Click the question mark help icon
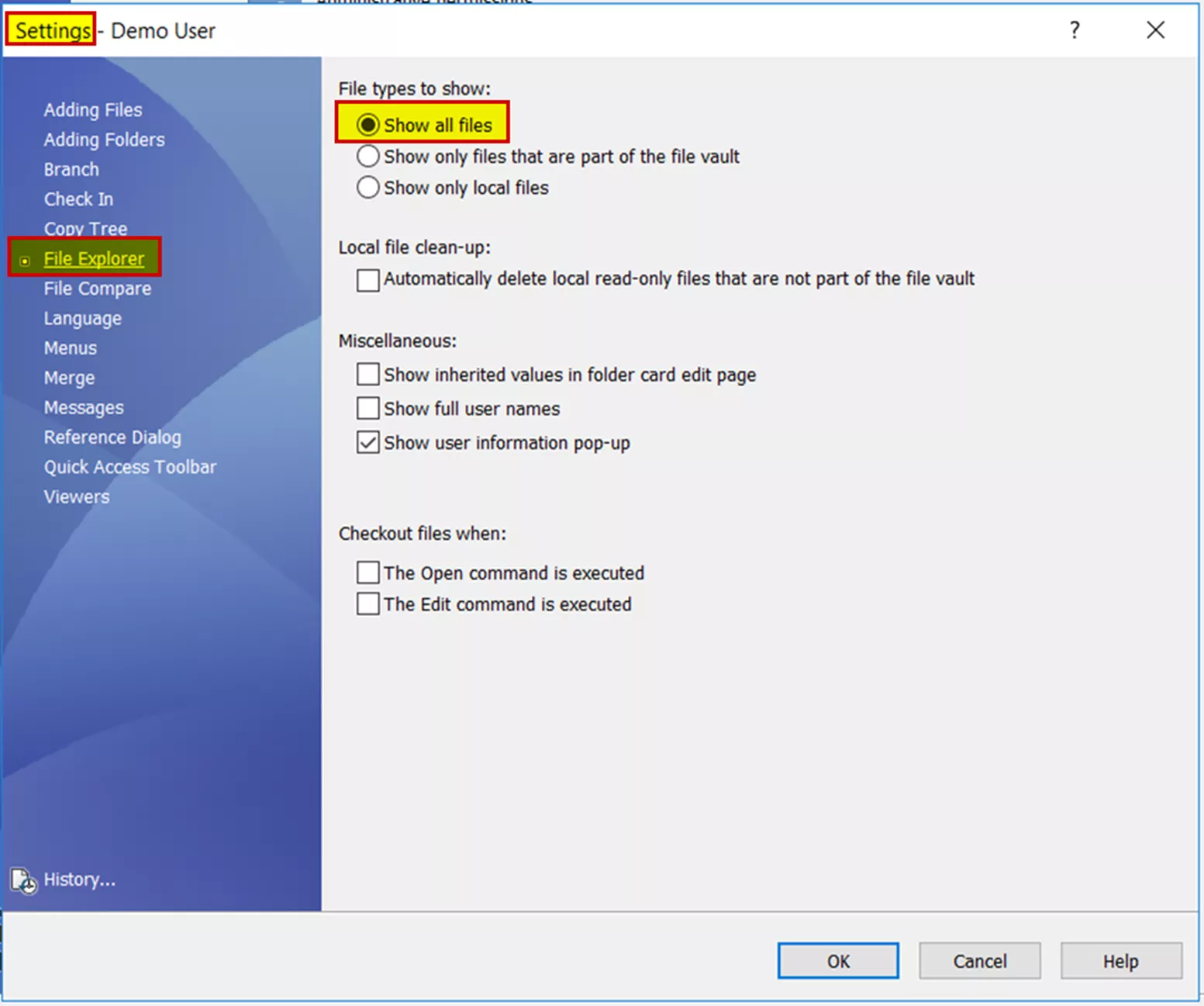1204x1006 pixels. coord(1074,30)
